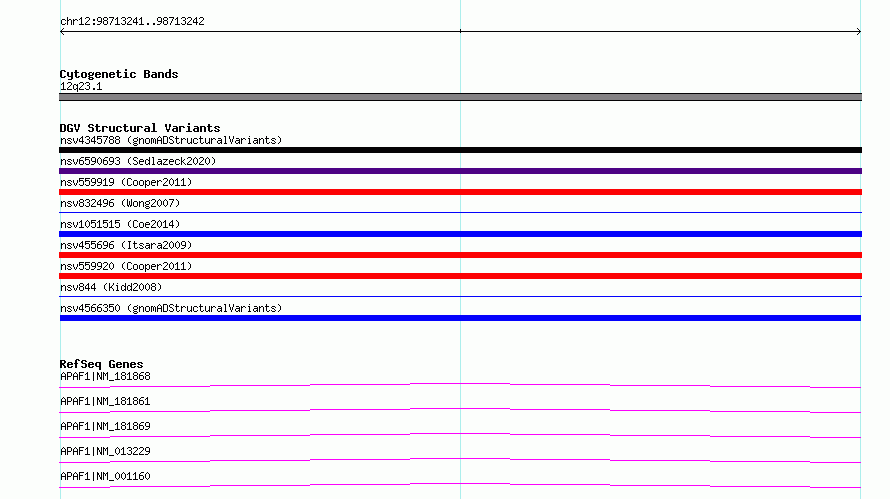Screen dimensions: 890x499
Task: Click the left arrowhead of the coordinate ruler
Action: 62,32
